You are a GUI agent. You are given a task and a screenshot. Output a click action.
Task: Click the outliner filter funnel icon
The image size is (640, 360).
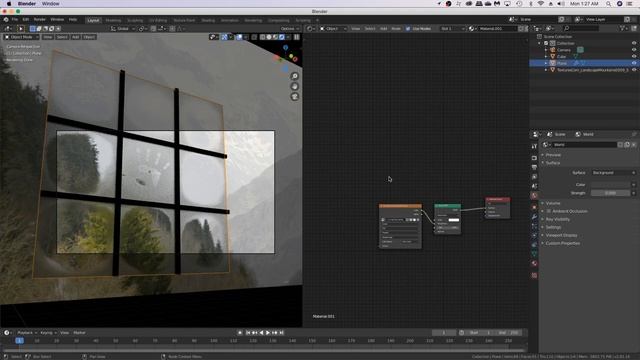point(622,28)
